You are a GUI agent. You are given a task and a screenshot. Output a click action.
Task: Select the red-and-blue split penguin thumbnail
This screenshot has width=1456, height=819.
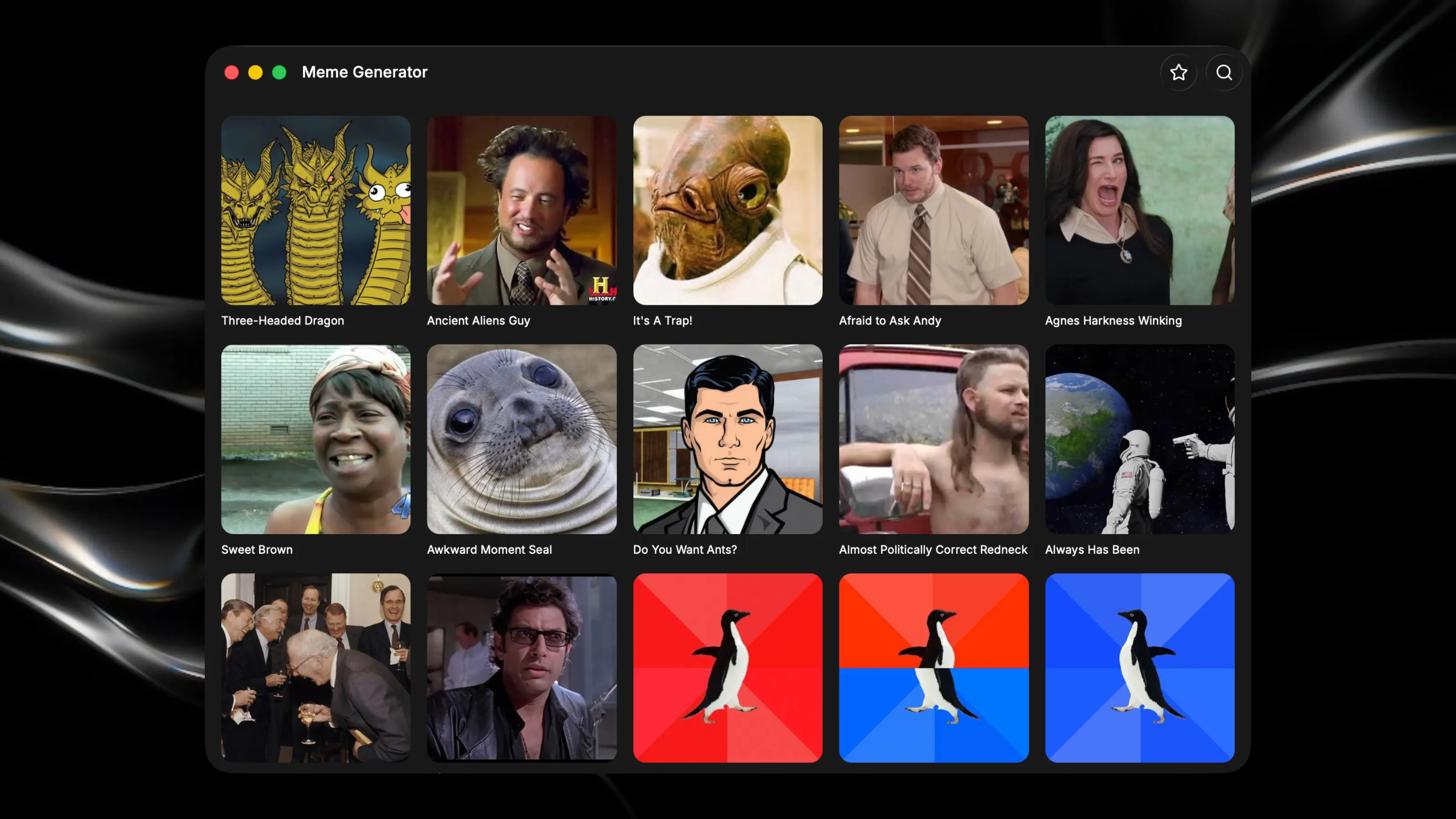click(934, 668)
